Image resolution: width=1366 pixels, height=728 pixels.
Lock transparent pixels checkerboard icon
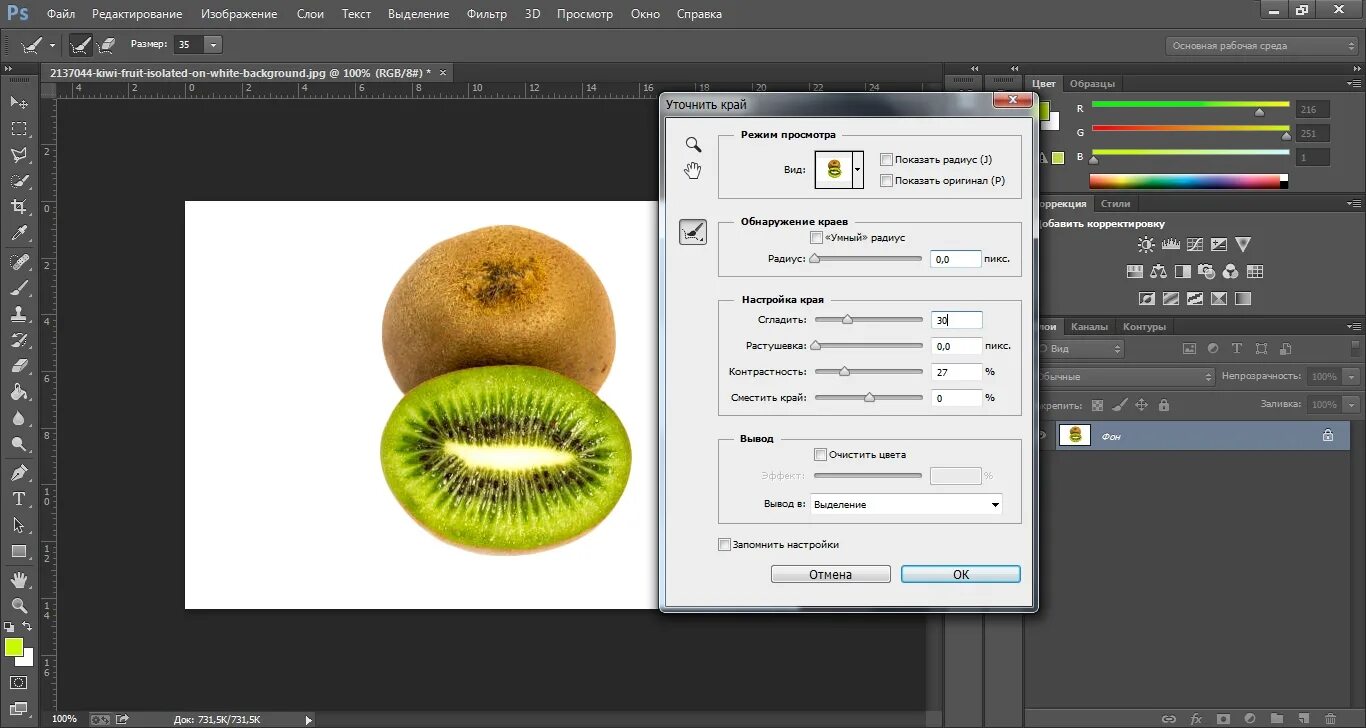point(1097,405)
